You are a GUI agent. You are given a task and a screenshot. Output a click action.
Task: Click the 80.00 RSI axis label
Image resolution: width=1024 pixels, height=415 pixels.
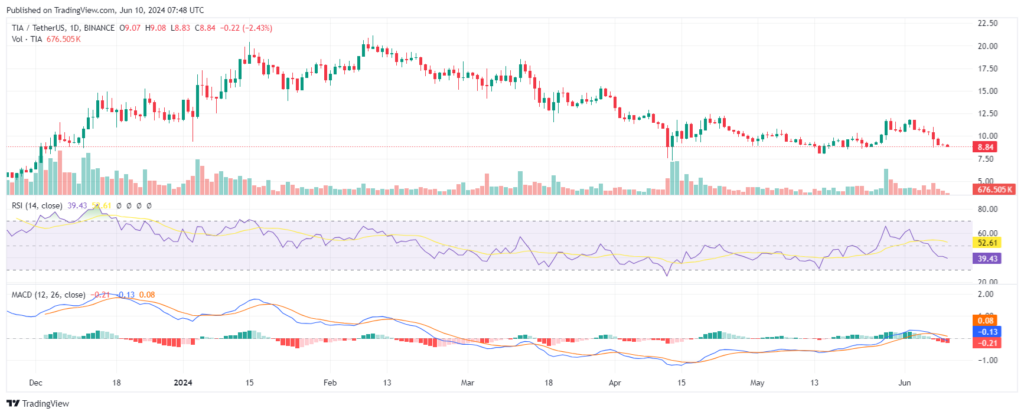[x=987, y=209]
